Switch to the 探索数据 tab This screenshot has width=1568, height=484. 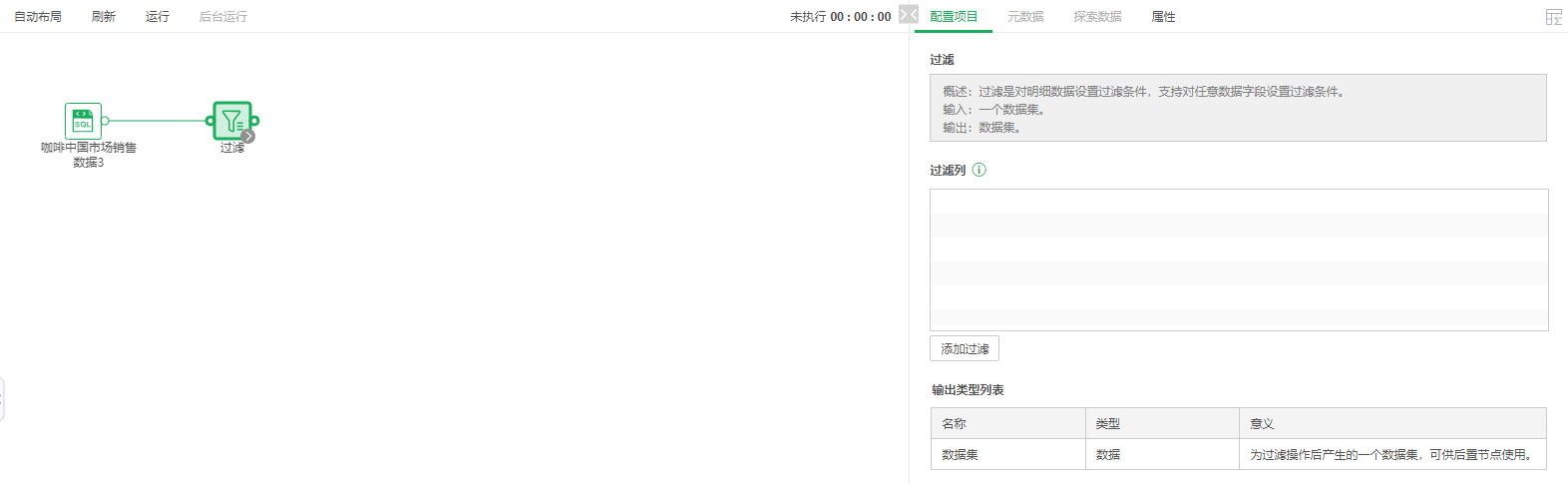point(1097,17)
